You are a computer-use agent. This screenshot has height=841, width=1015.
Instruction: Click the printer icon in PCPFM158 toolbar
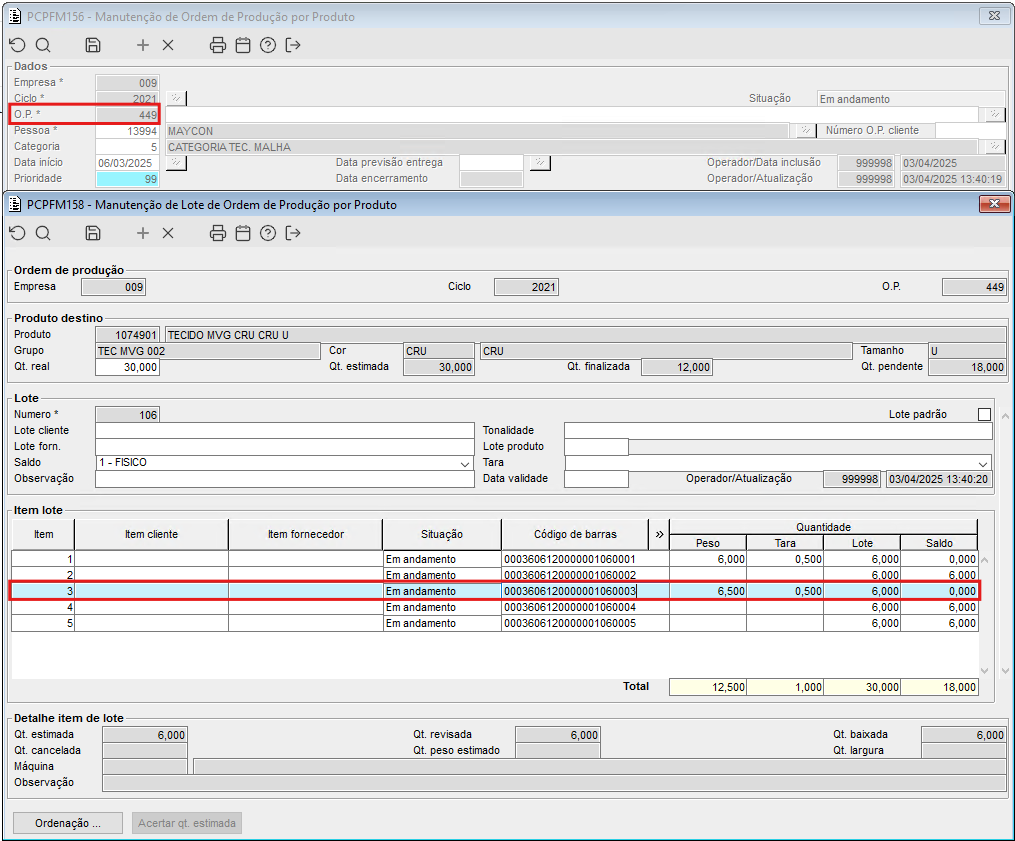pos(218,233)
